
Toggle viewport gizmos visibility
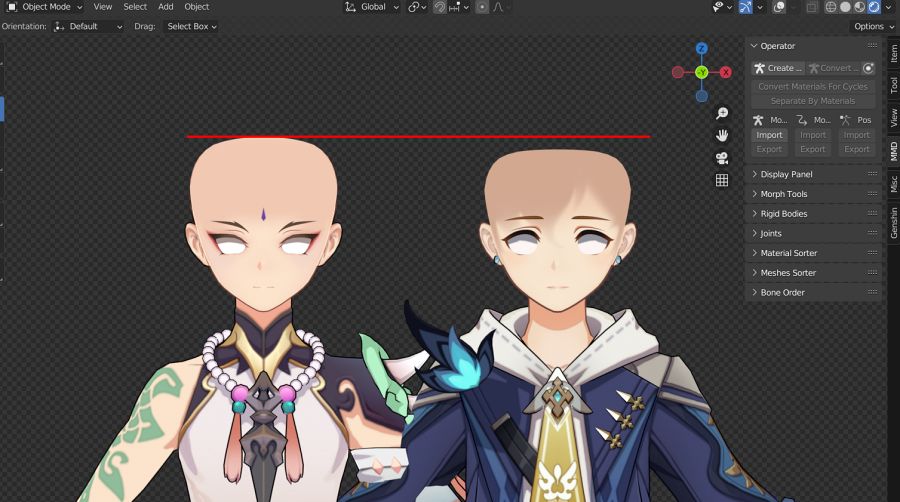745,7
